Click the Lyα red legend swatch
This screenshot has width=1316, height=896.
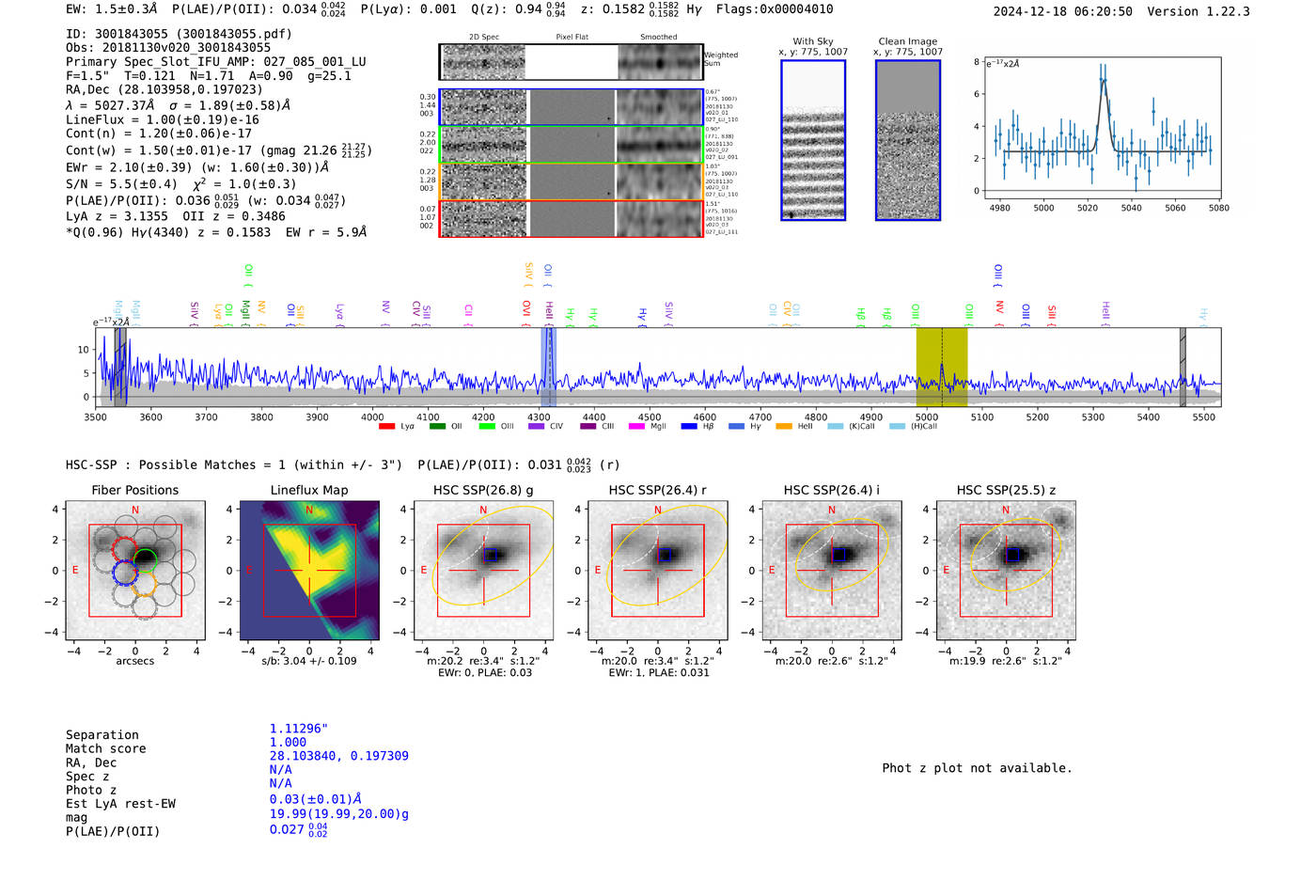coord(386,427)
